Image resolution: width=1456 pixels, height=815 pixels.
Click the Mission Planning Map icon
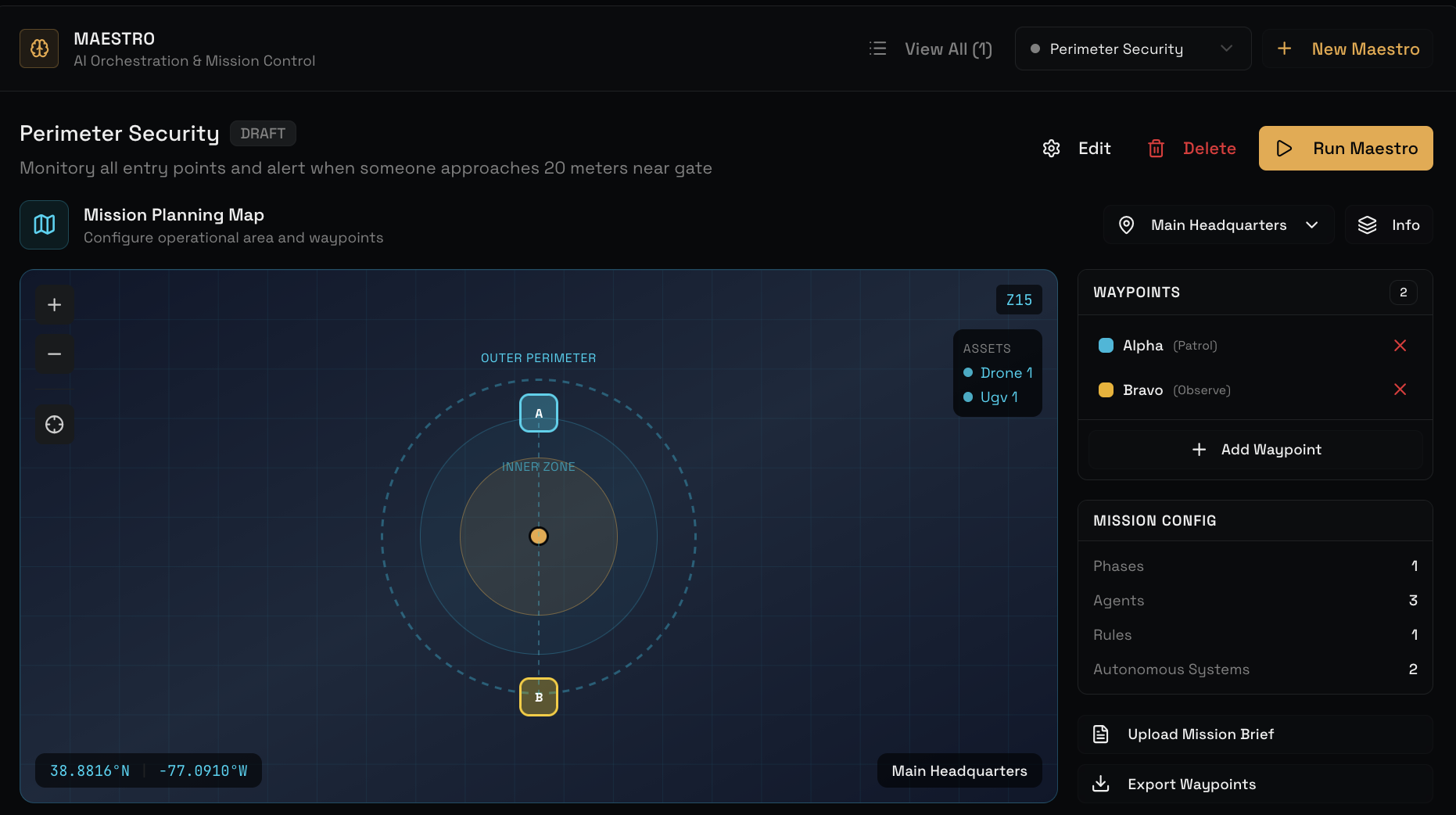pyautogui.click(x=44, y=225)
